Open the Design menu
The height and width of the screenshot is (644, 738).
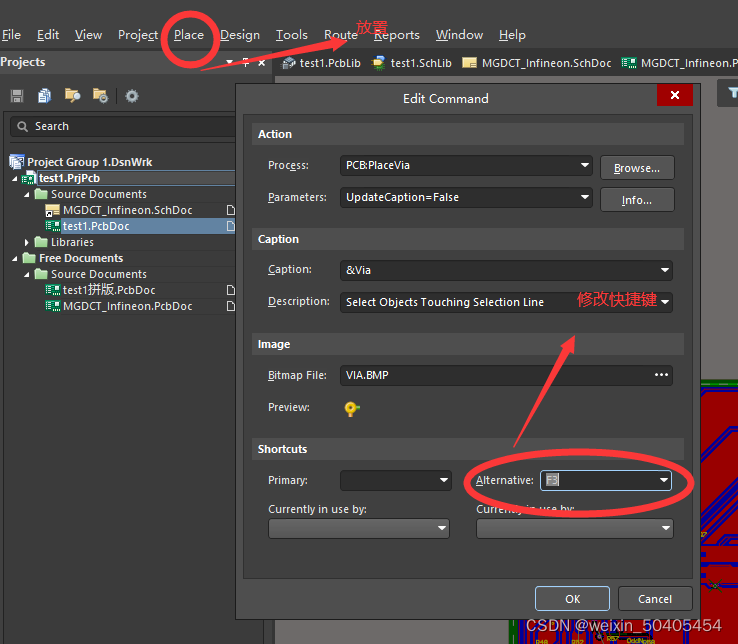click(240, 35)
